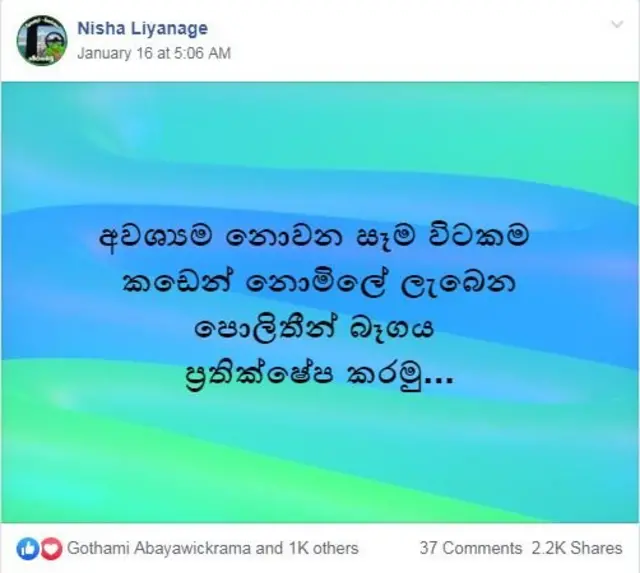Click the last line ප්‍රතික්ෂේප කරමු

(320, 376)
